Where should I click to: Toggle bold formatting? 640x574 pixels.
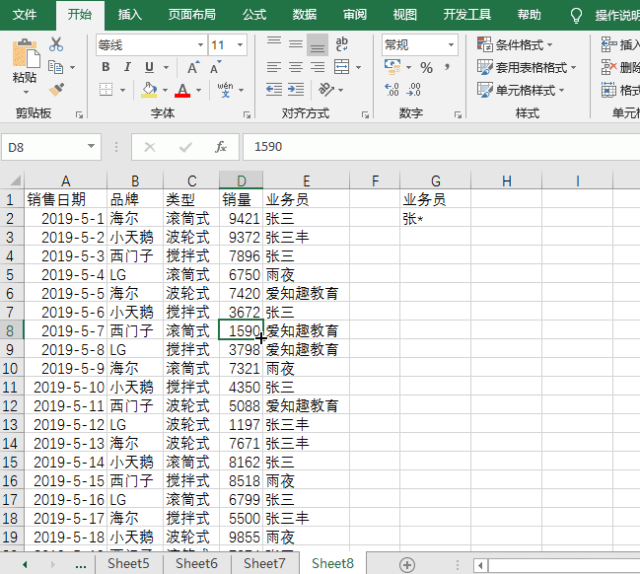[106, 67]
